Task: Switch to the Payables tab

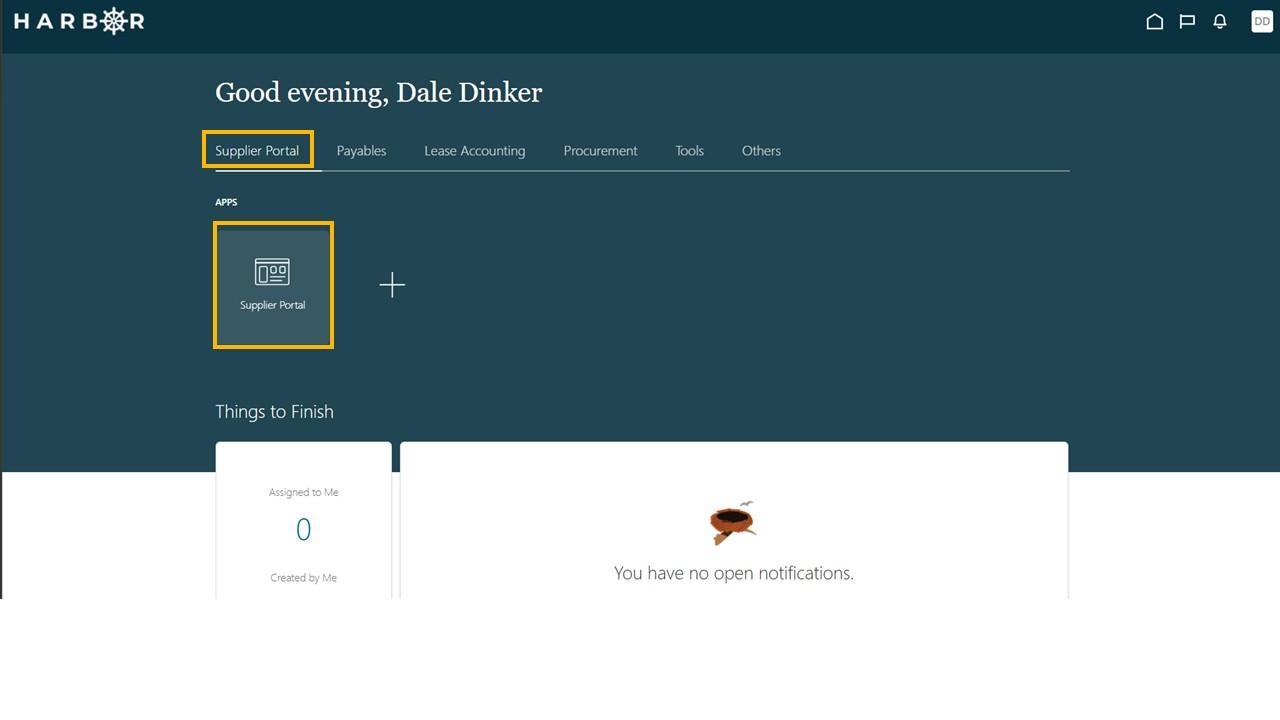Action: click(x=361, y=151)
